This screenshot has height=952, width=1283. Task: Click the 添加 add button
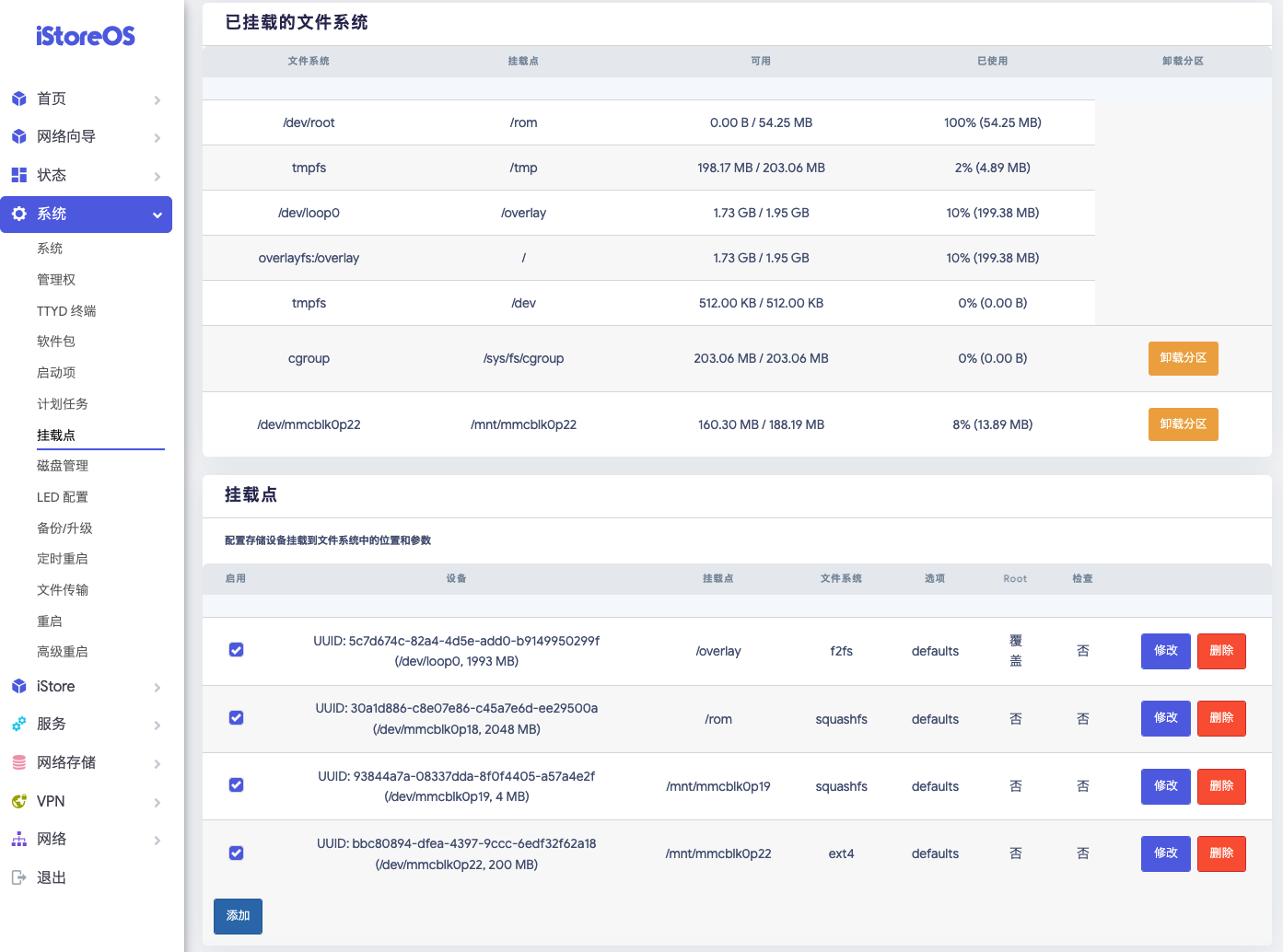pos(238,916)
